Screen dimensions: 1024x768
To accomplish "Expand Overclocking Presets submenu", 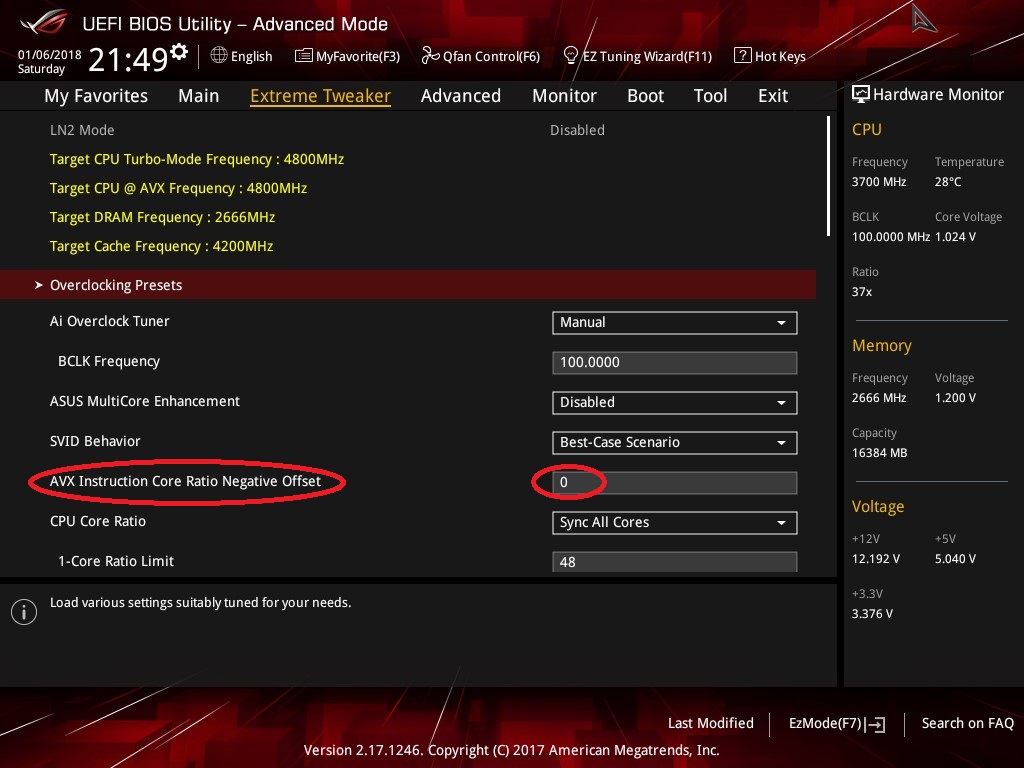I will [x=408, y=285].
